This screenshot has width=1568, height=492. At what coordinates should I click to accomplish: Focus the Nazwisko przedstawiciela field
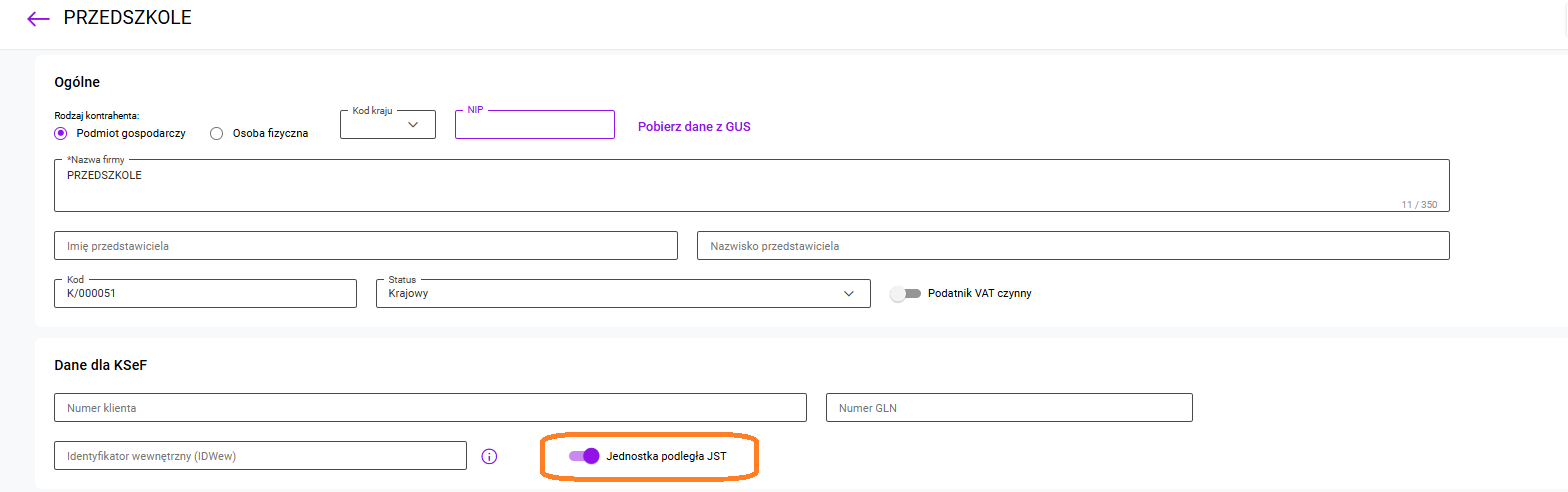[1072, 246]
